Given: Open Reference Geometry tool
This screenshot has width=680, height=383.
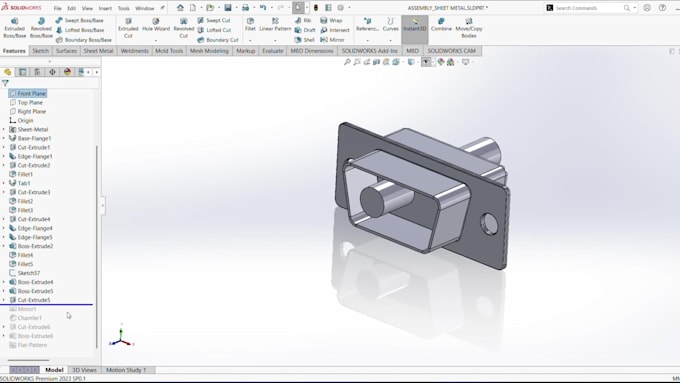Looking at the screenshot, I should coord(367,25).
